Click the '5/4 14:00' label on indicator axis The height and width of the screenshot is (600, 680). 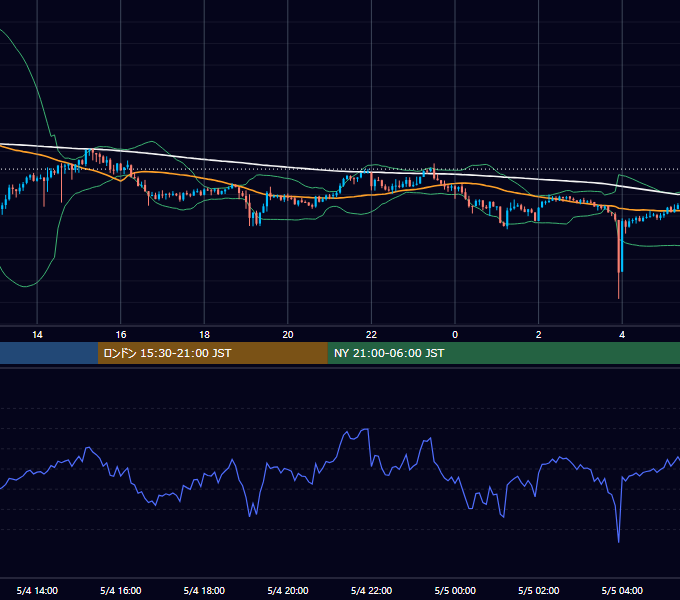pyautogui.click(x=37, y=590)
